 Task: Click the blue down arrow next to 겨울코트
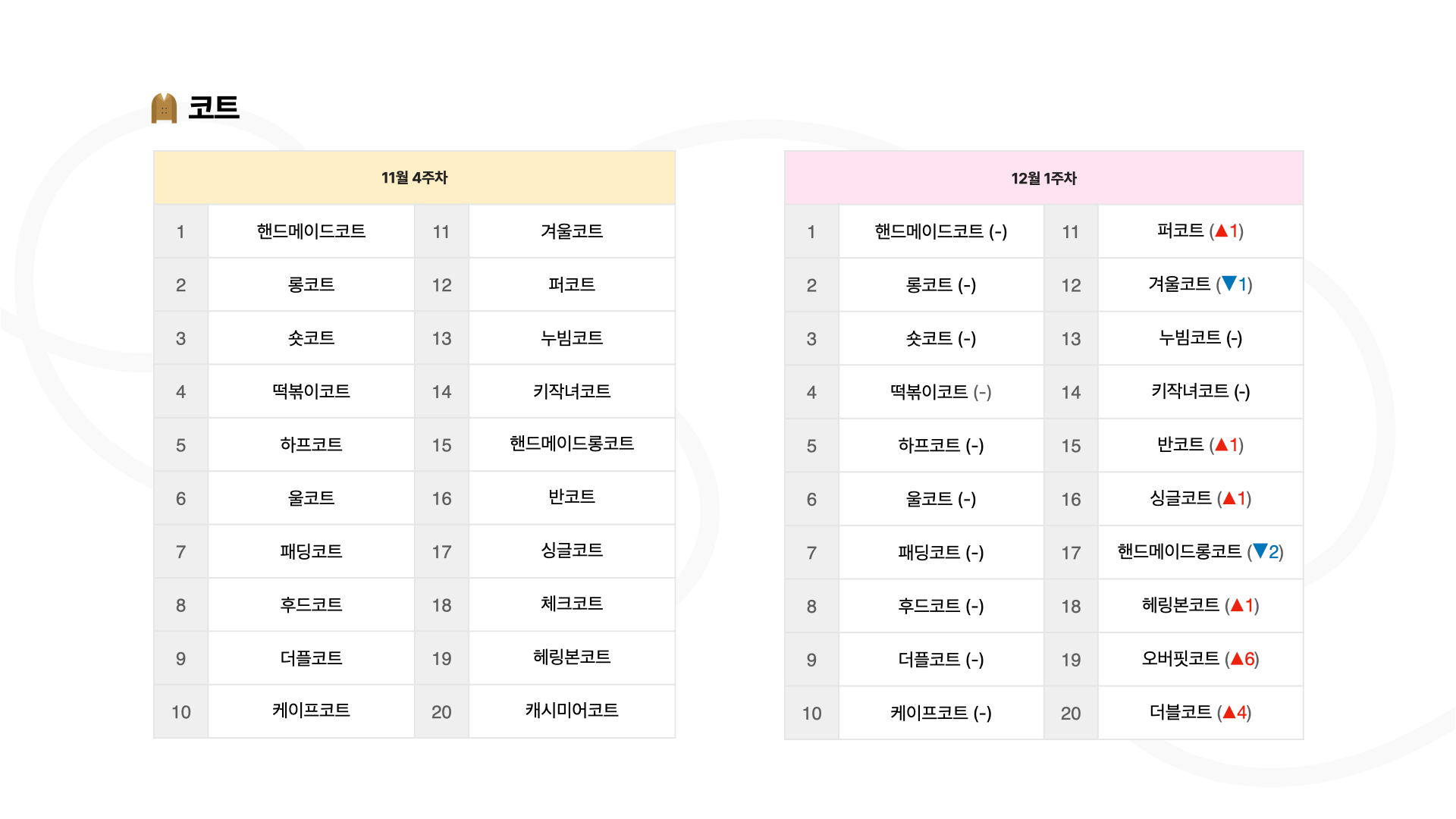(x=1229, y=284)
